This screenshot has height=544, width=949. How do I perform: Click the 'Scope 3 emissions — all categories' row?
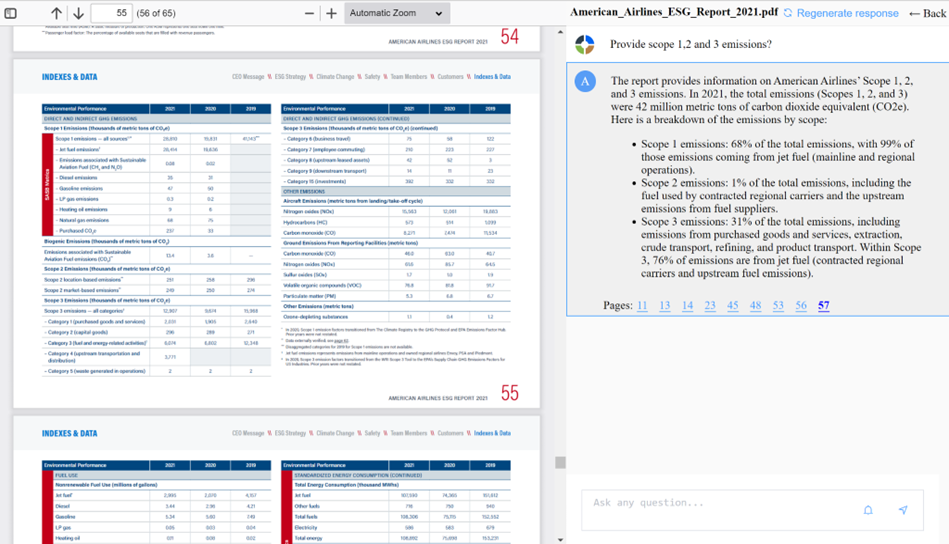click(156, 311)
